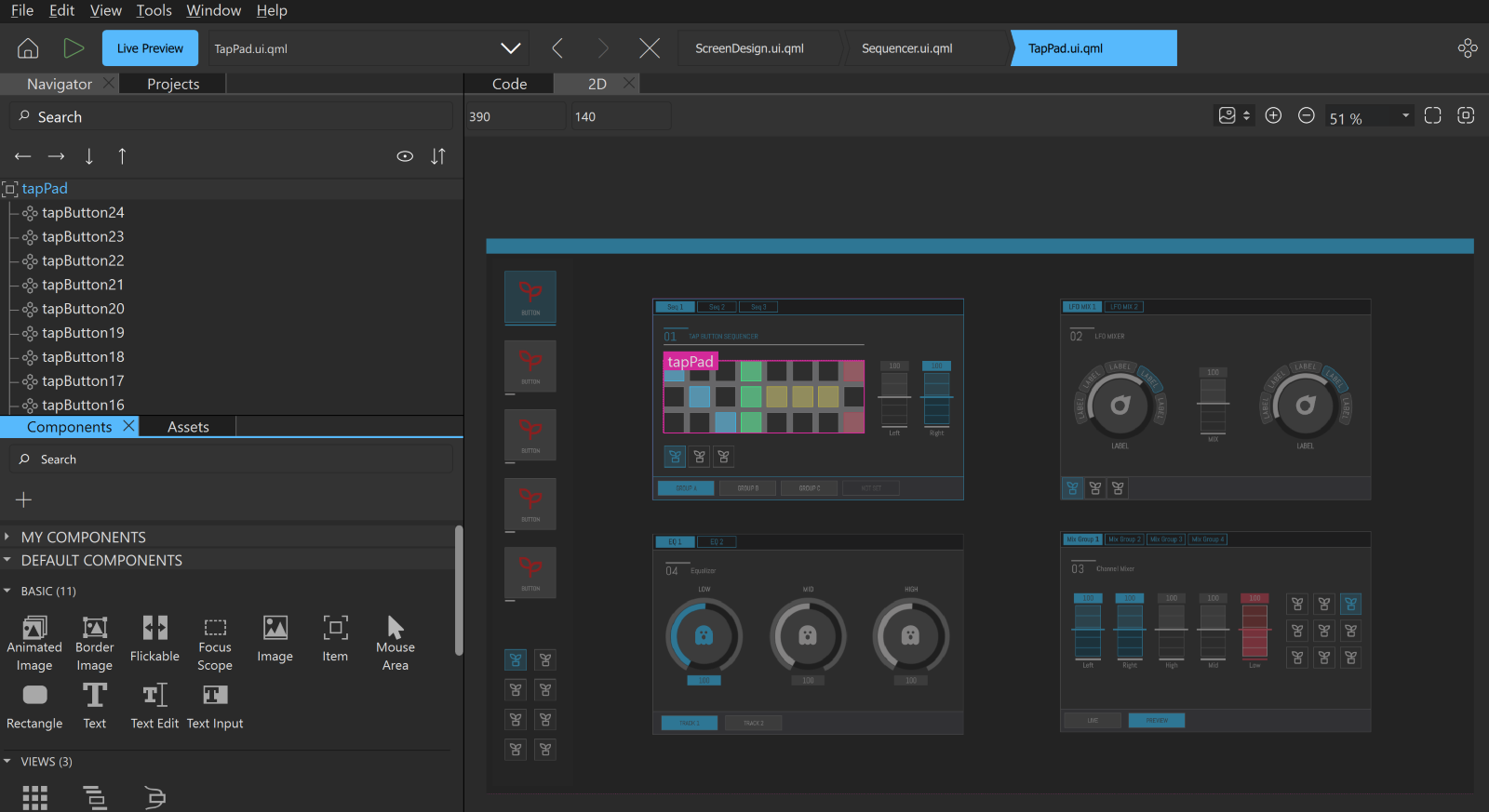Select the Flickable component icon
Screen dimensions: 1489x812
click(x=154, y=628)
